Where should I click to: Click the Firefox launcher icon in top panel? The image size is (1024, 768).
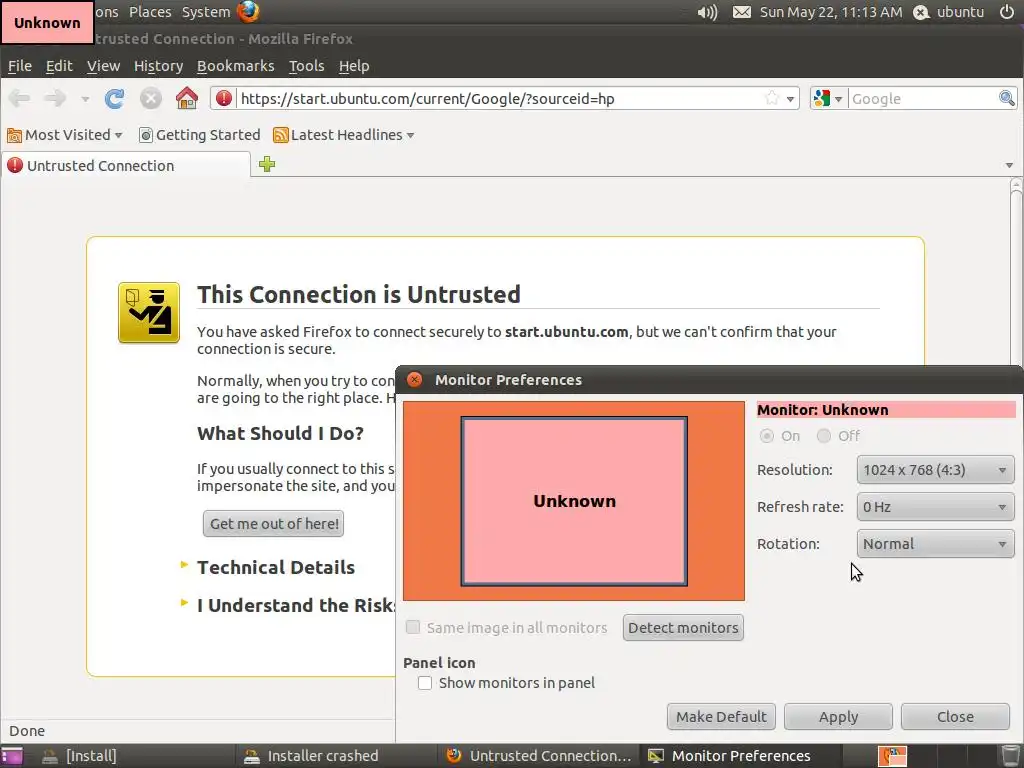tap(248, 12)
